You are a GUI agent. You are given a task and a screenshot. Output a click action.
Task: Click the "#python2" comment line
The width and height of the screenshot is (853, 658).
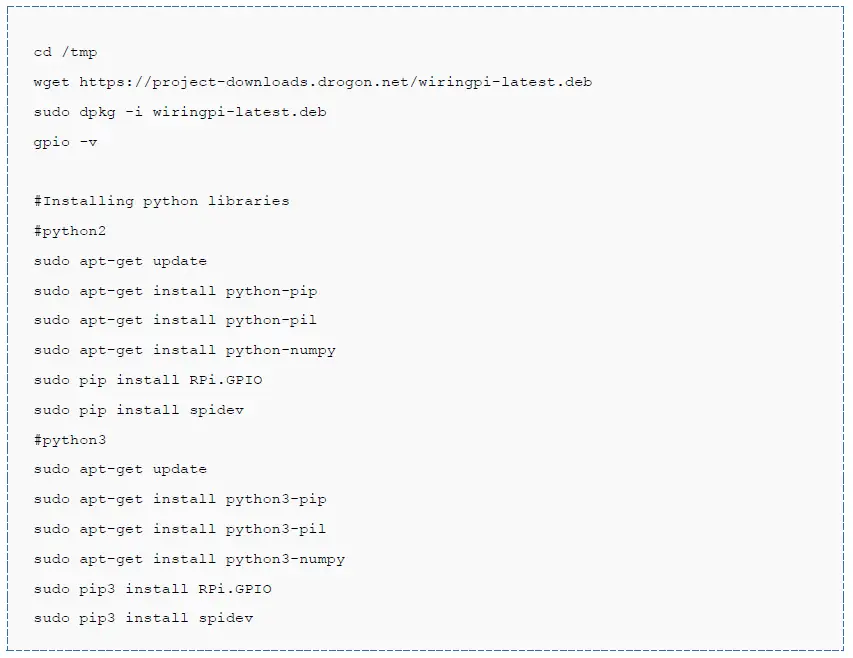[x=70, y=231]
